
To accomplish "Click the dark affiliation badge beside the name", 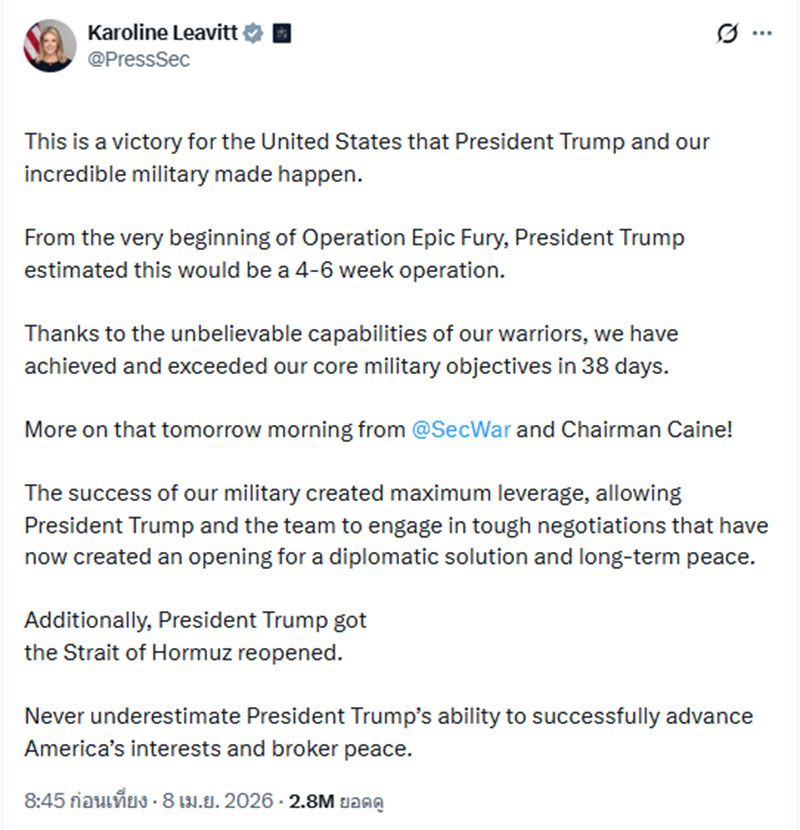I will pyautogui.click(x=282, y=33).
